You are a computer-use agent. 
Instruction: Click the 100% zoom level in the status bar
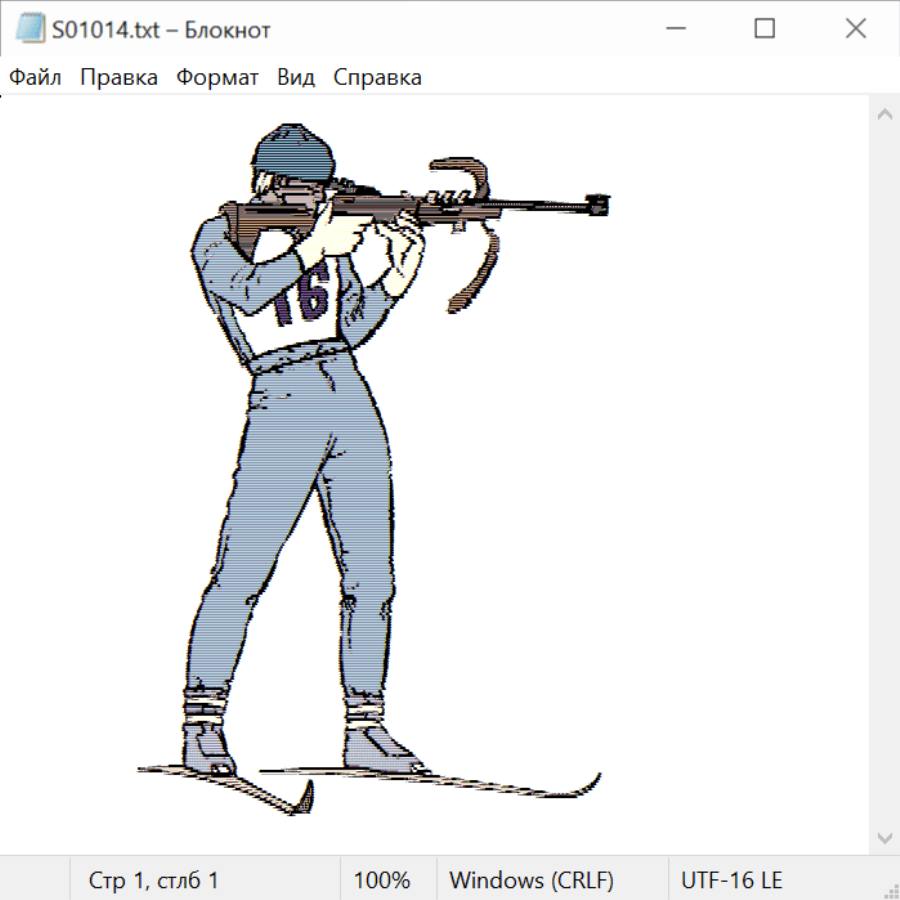382,881
